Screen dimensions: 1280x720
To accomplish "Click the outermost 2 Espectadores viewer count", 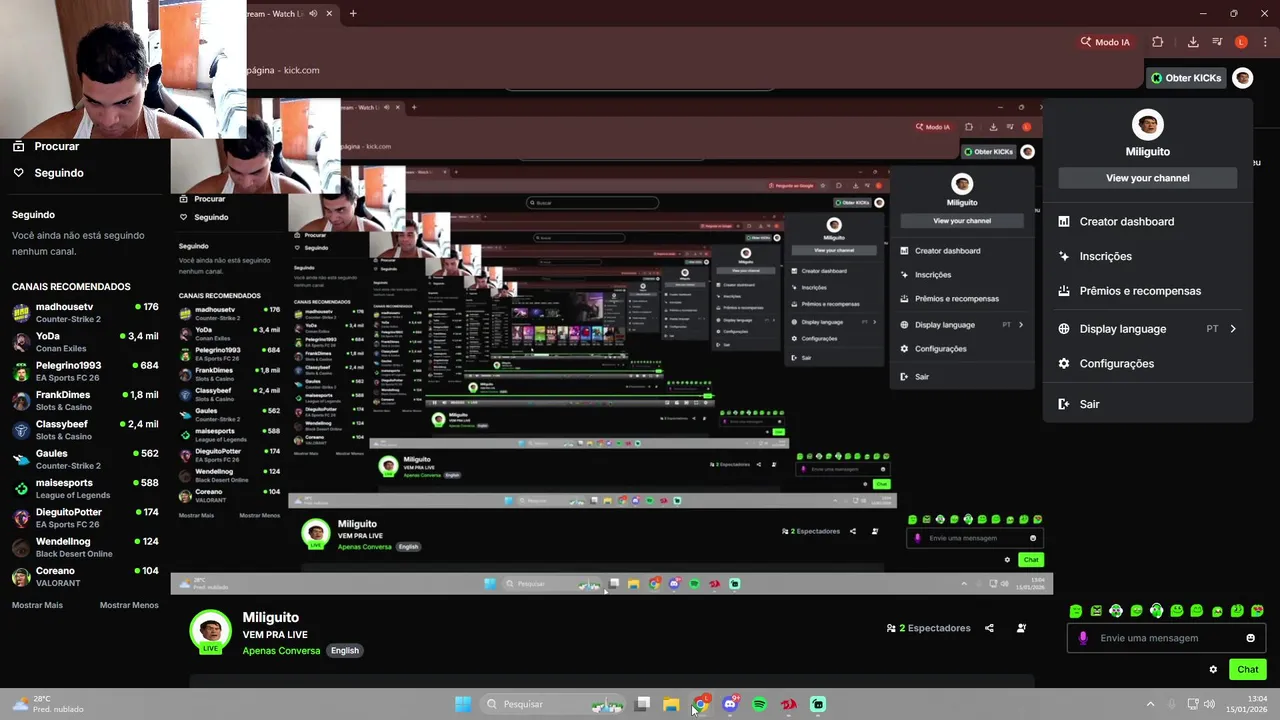I will [929, 628].
